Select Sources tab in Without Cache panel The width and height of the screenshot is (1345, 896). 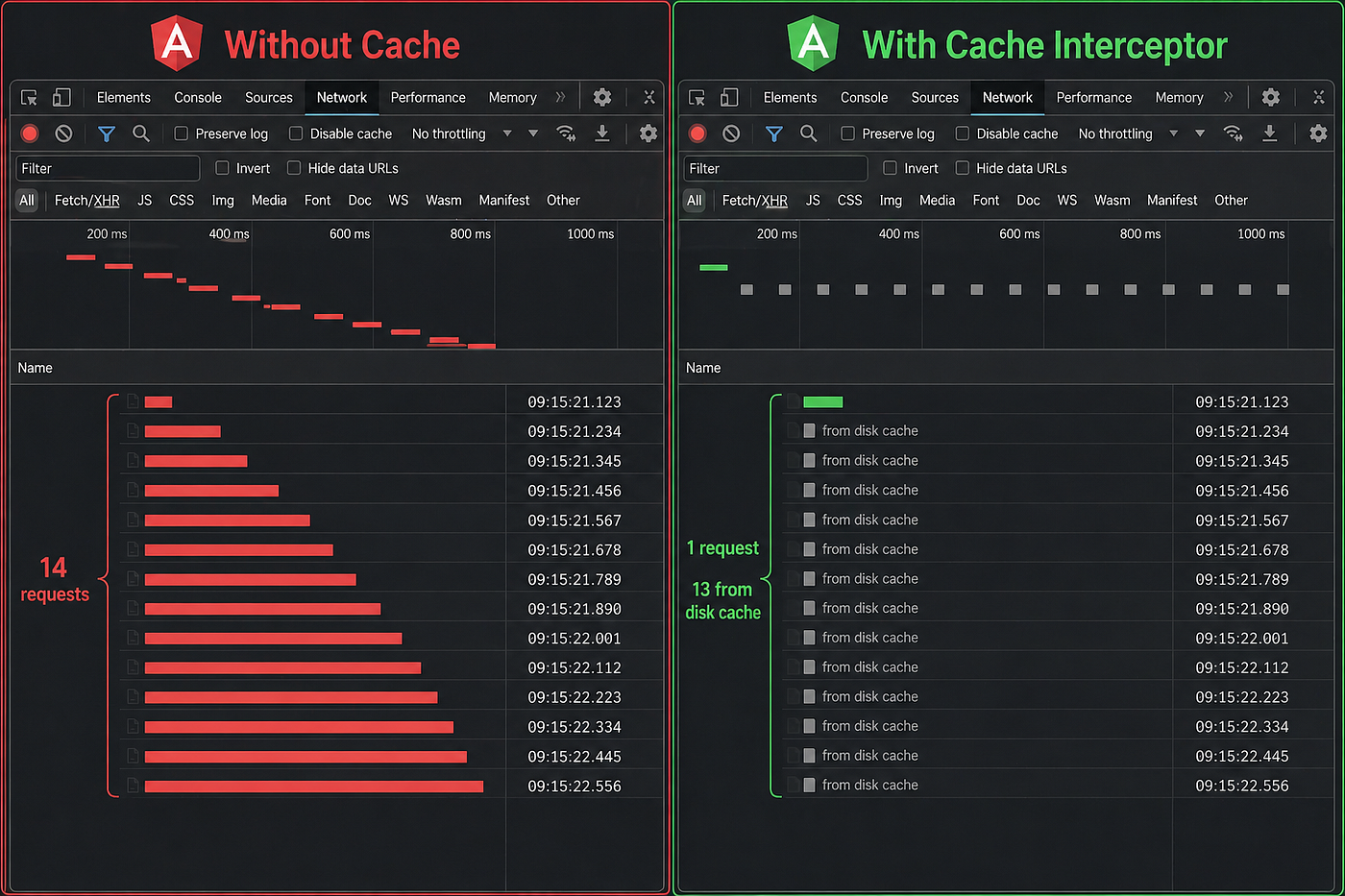[269, 97]
